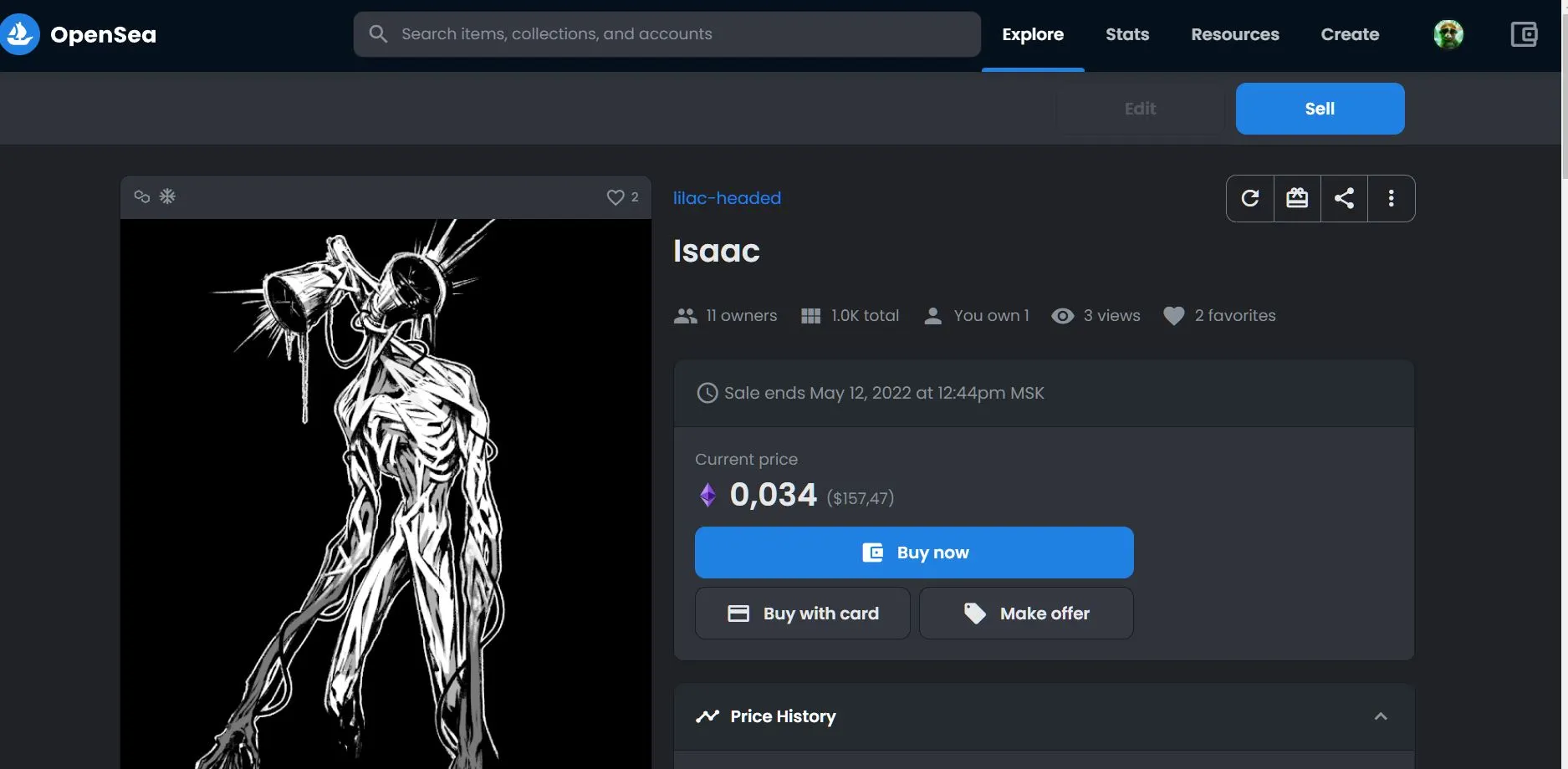This screenshot has height=769, width=1568.
Task: Favorite the item with heart icon
Action: [615, 197]
